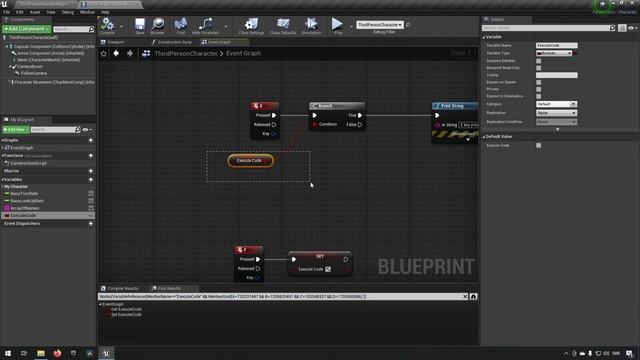Select the Branch node header
640x360 pixels.
coord(337,106)
